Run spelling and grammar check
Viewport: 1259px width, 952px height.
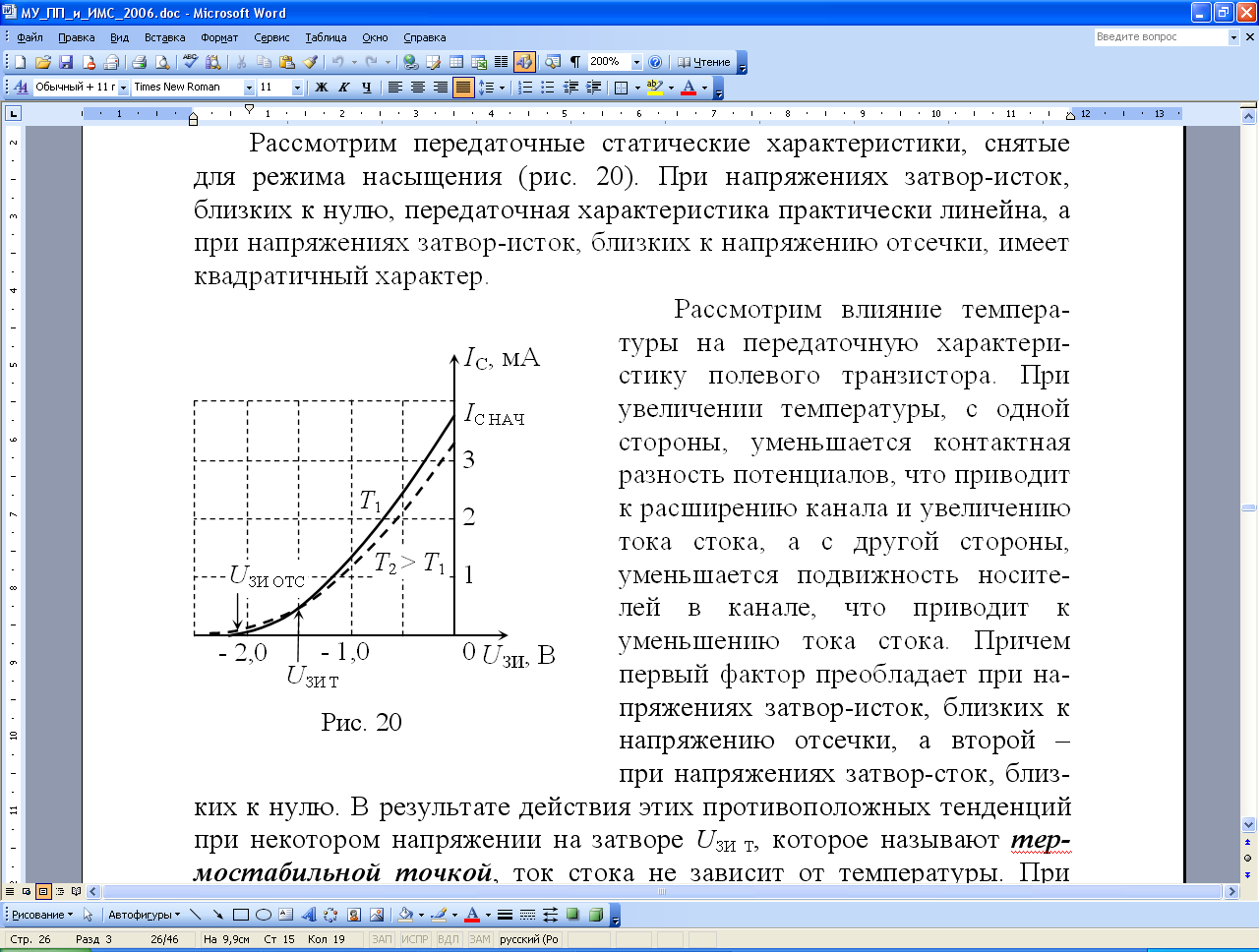point(190,62)
